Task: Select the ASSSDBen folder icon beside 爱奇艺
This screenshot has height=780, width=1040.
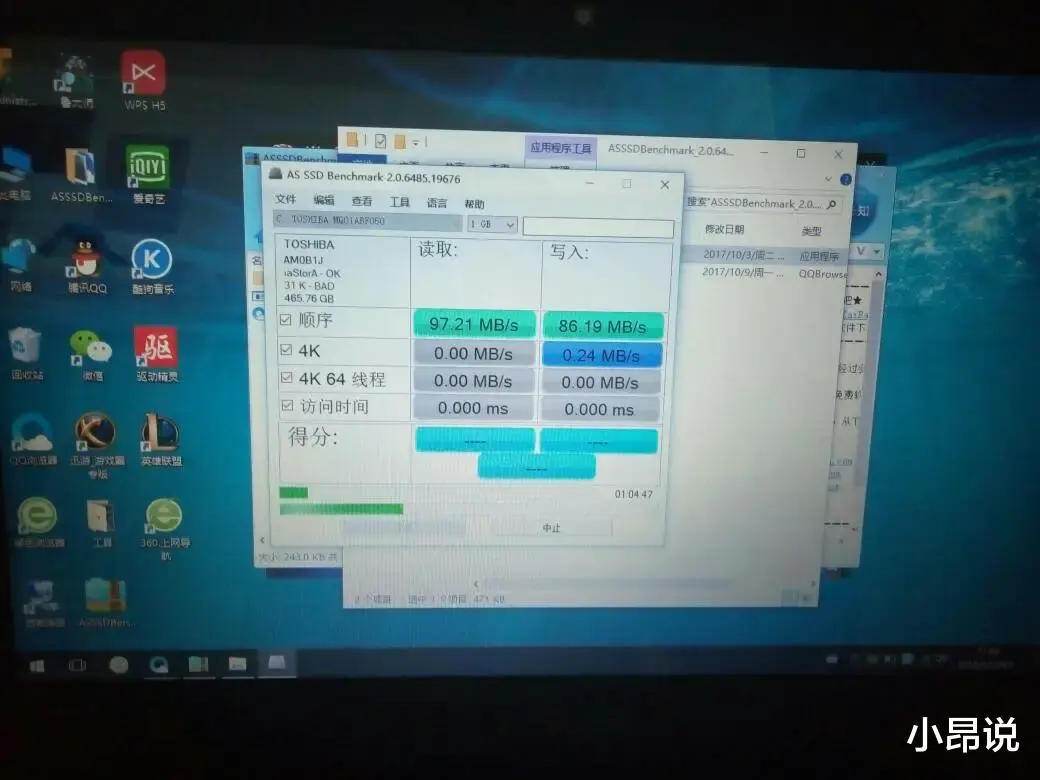Action: 82,174
